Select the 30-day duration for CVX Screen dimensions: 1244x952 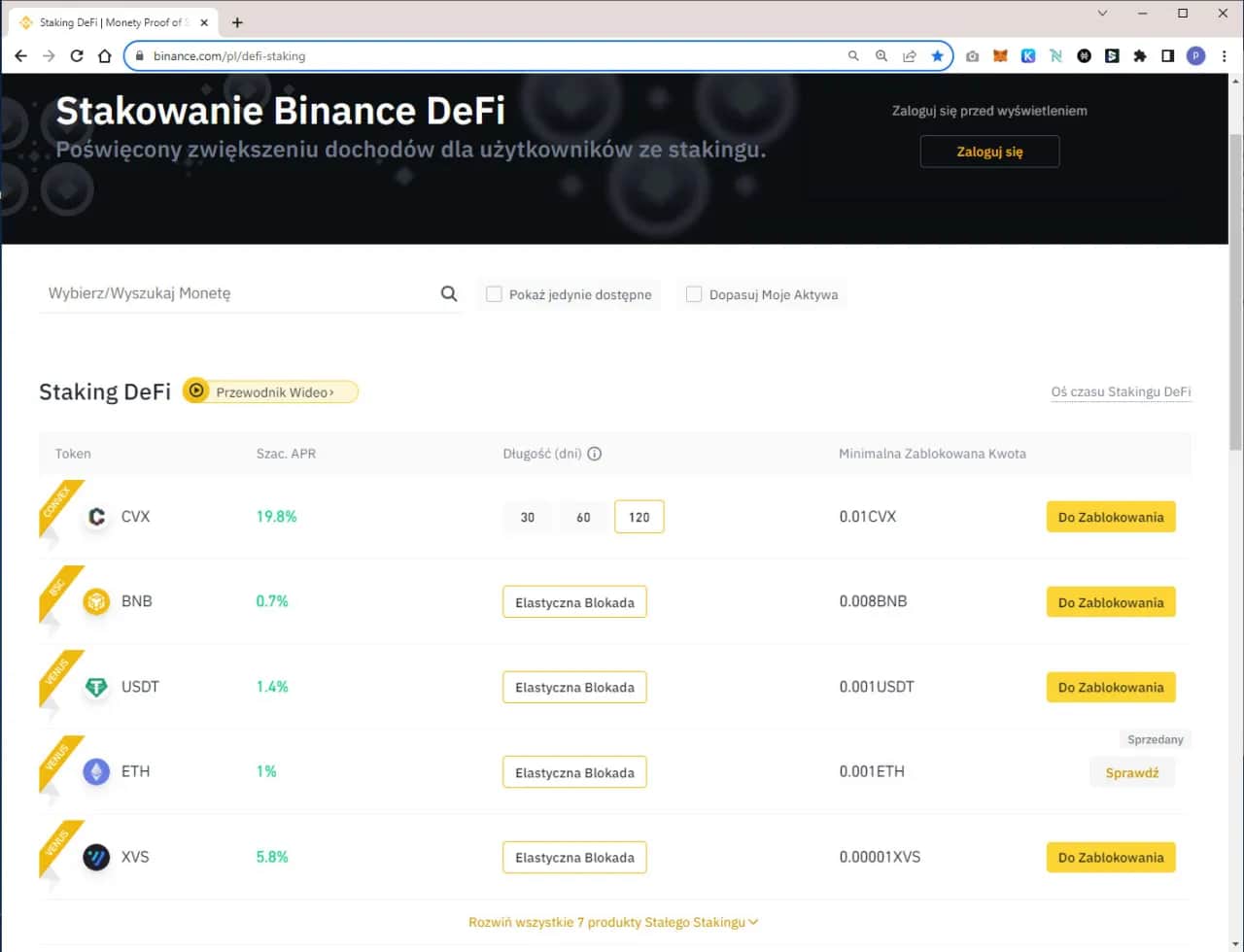[x=527, y=517]
